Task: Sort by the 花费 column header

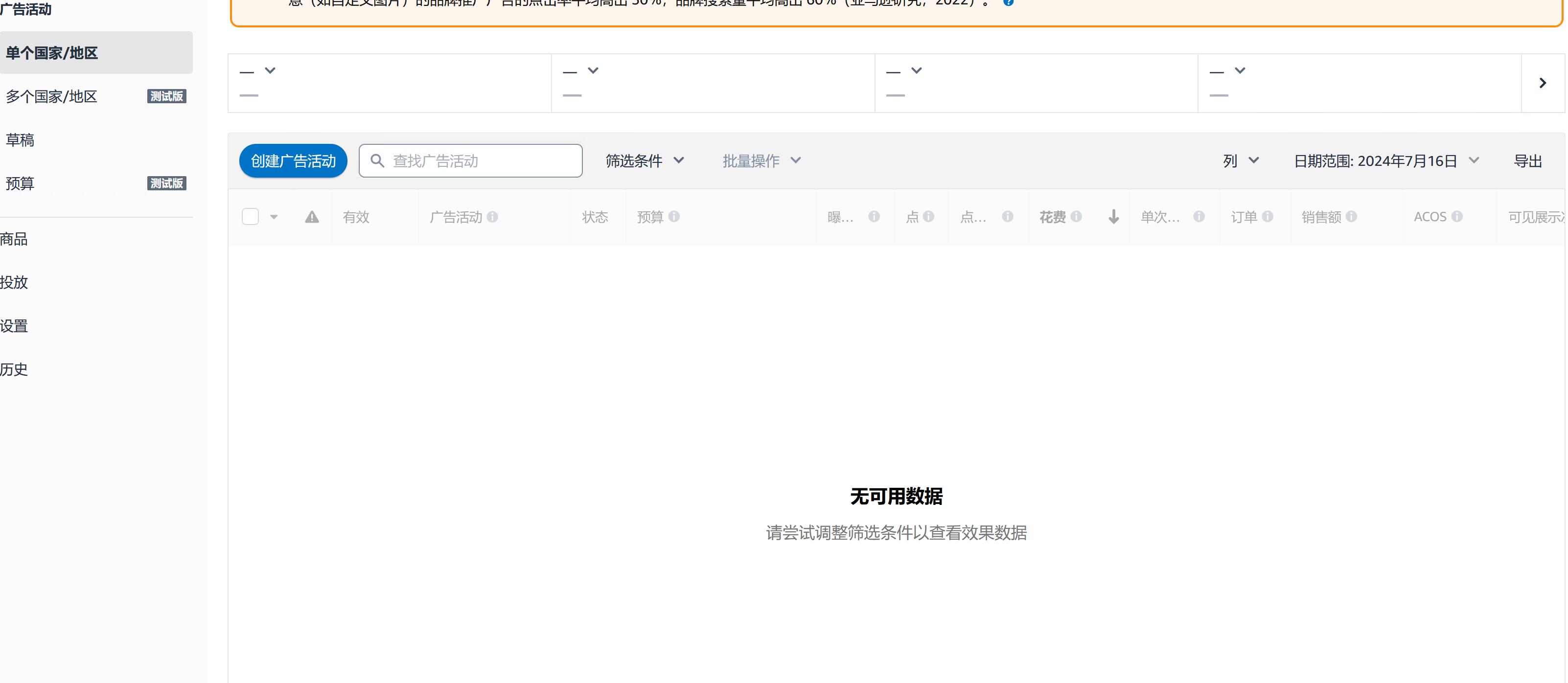Action: pyautogui.click(x=1053, y=217)
